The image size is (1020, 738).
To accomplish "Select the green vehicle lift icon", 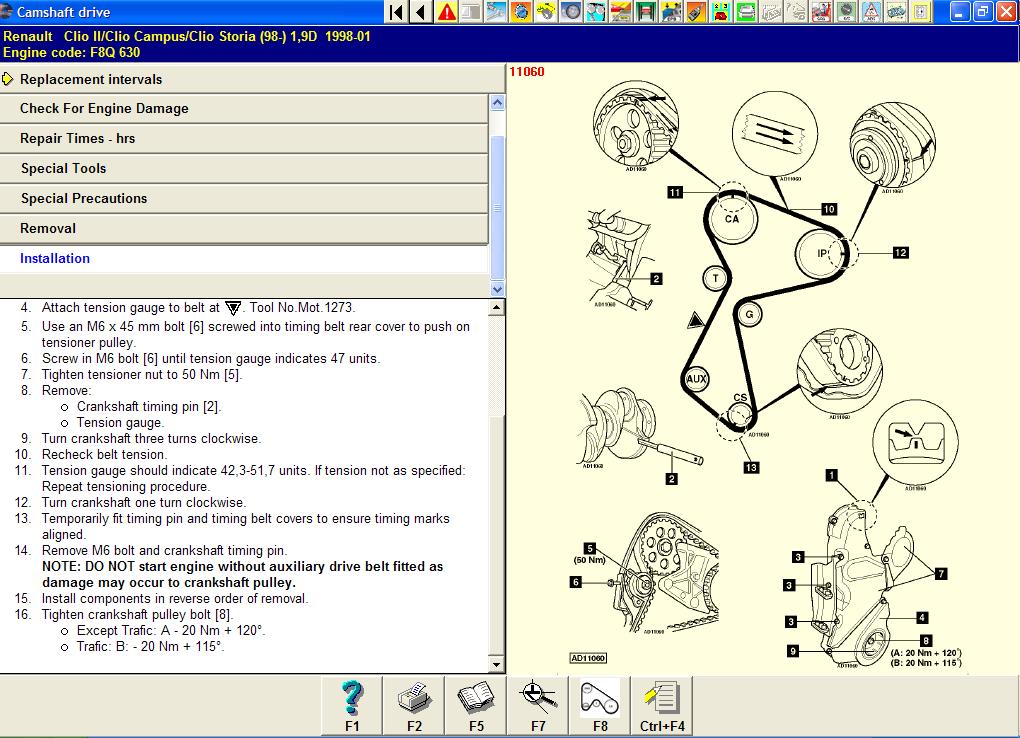I will point(645,12).
